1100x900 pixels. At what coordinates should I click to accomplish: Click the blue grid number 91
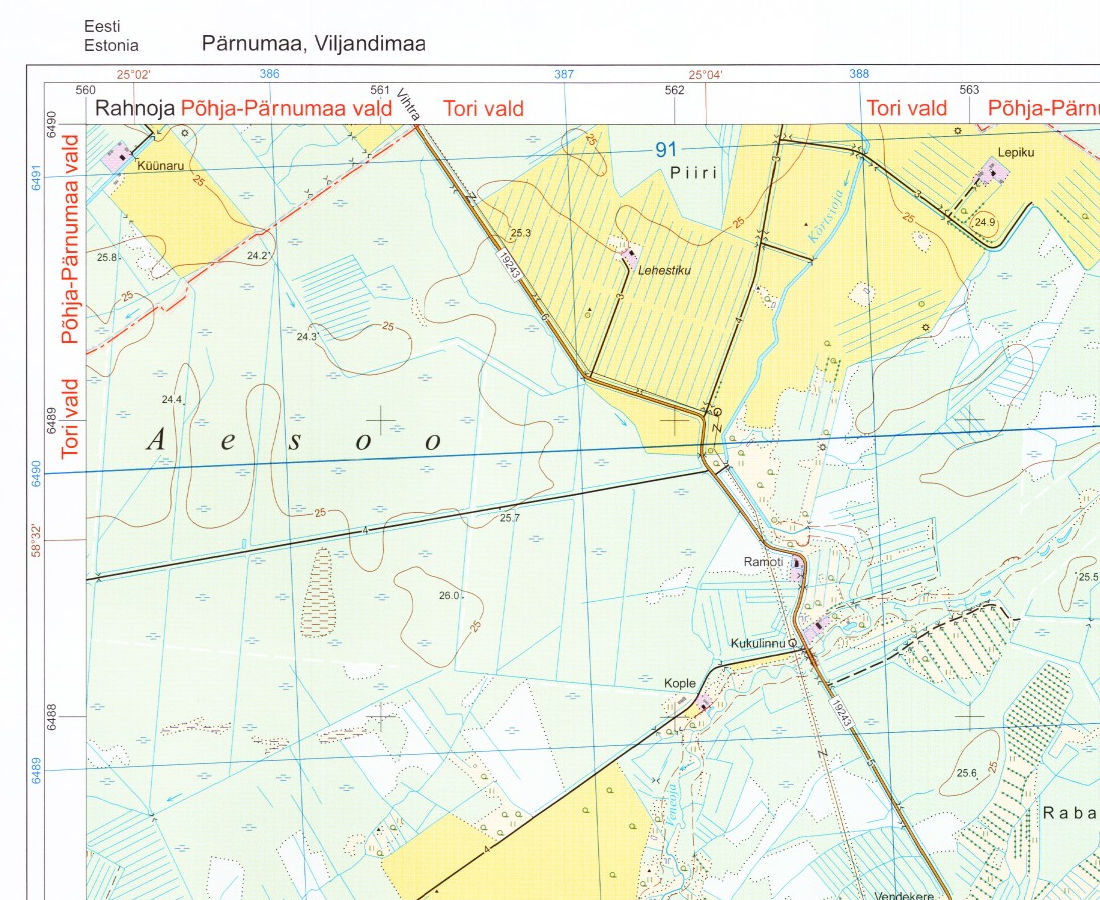click(x=666, y=150)
